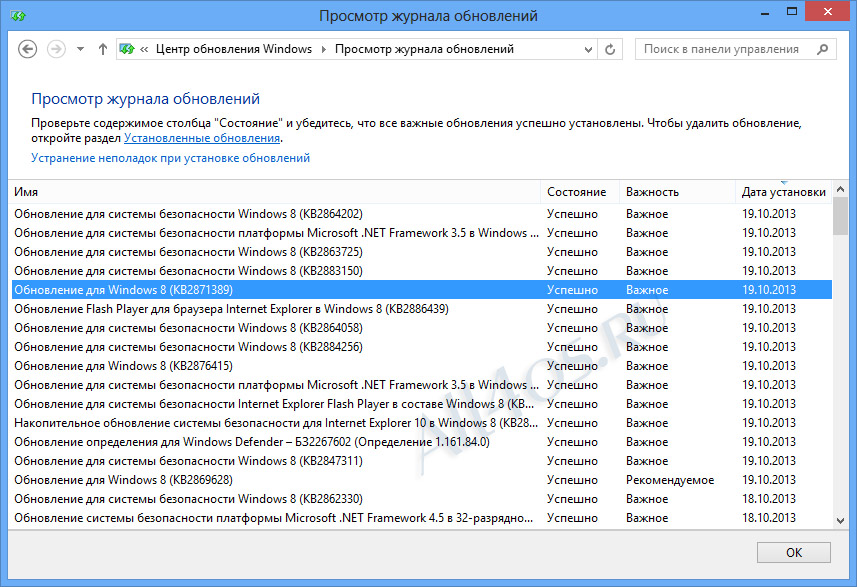Image resolution: width=857 pixels, height=587 pixels.
Task: Select the Internet Explorer Flash Player security update row
Action: (421, 404)
